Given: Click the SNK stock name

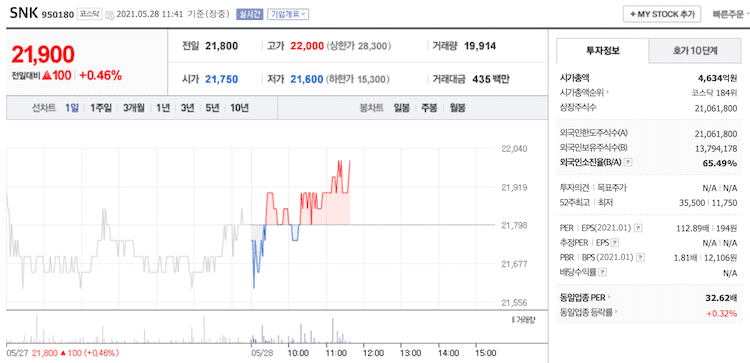Looking at the screenshot, I should tap(24, 13).
